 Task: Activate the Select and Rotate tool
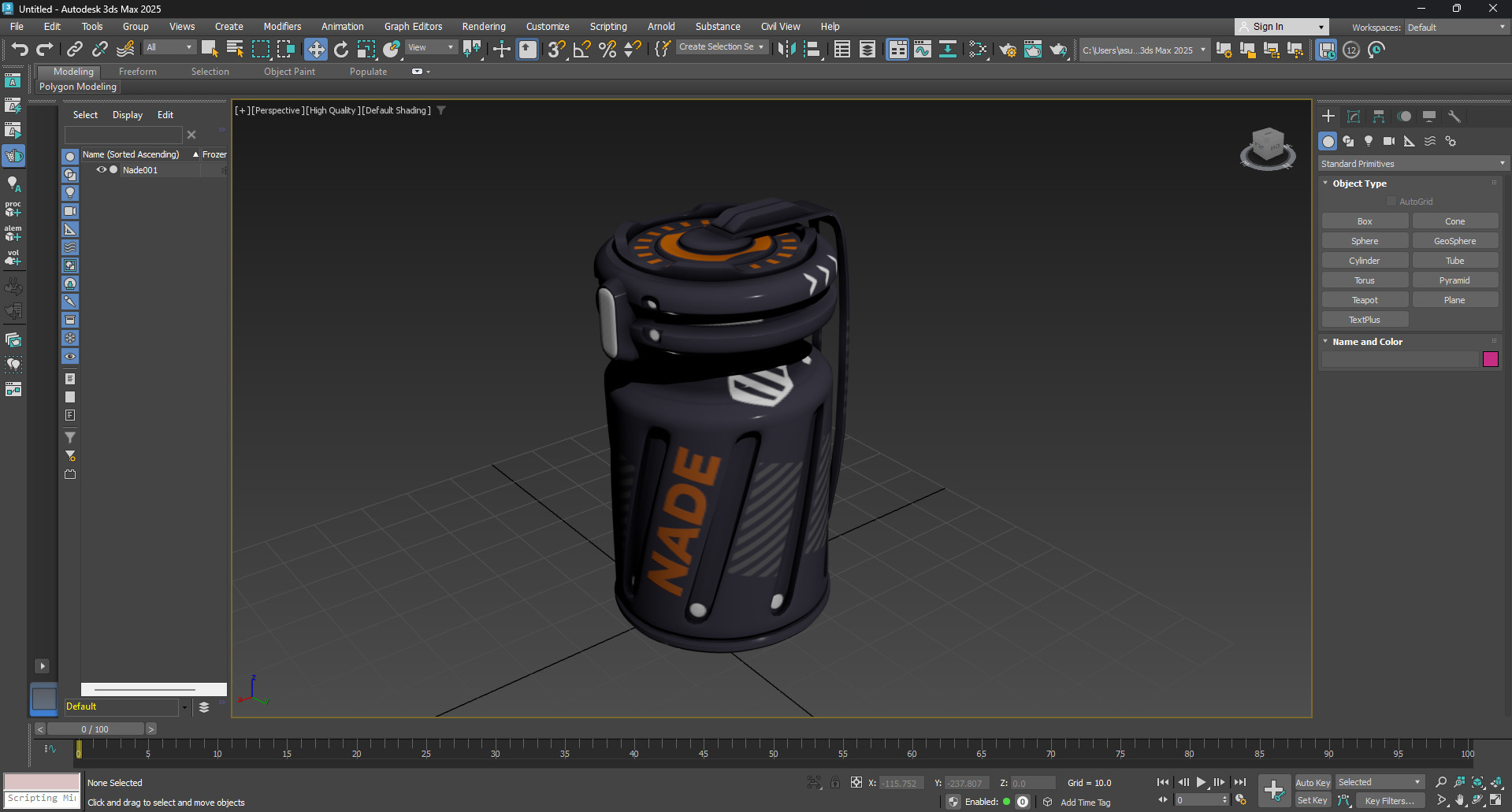coord(341,50)
